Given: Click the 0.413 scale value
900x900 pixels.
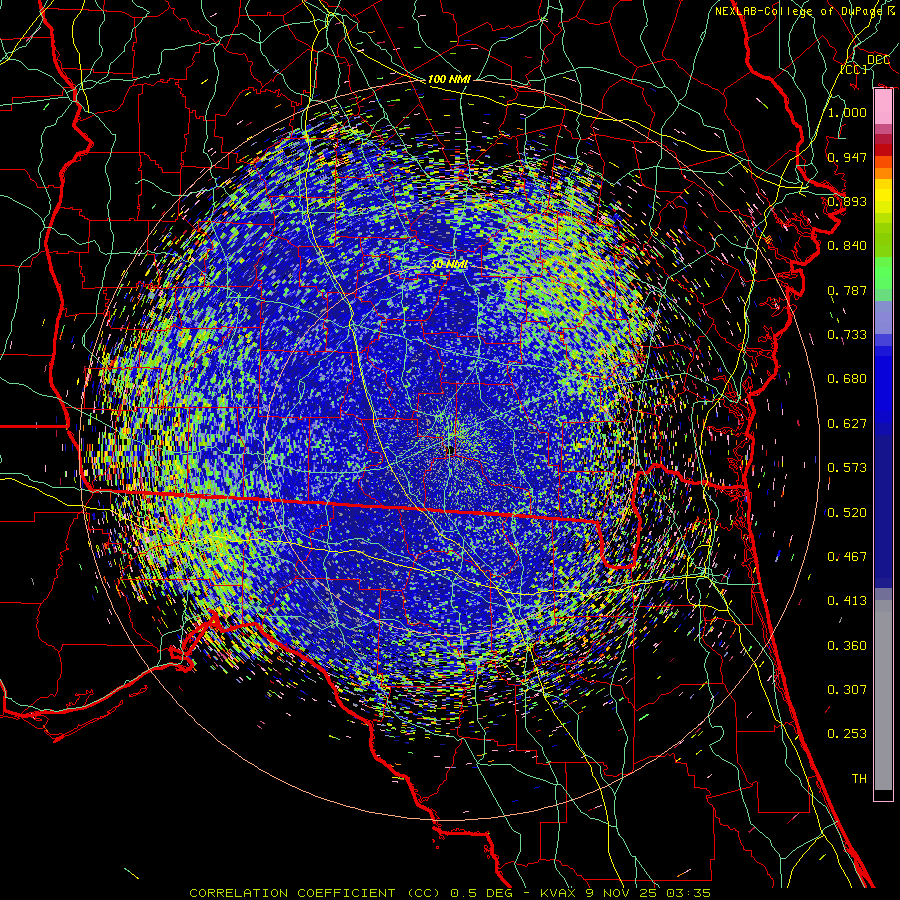Looking at the screenshot, I should click(x=847, y=600).
